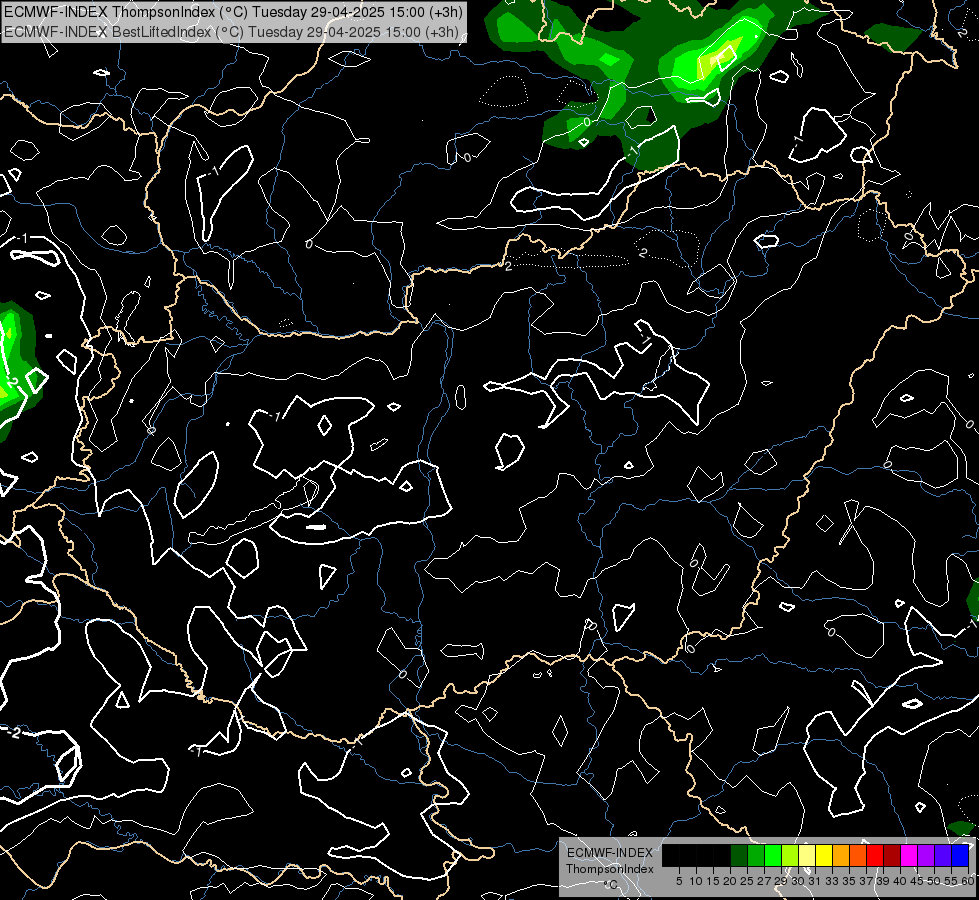Pick the medium green 25–27 legend swatch

[x=756, y=855]
